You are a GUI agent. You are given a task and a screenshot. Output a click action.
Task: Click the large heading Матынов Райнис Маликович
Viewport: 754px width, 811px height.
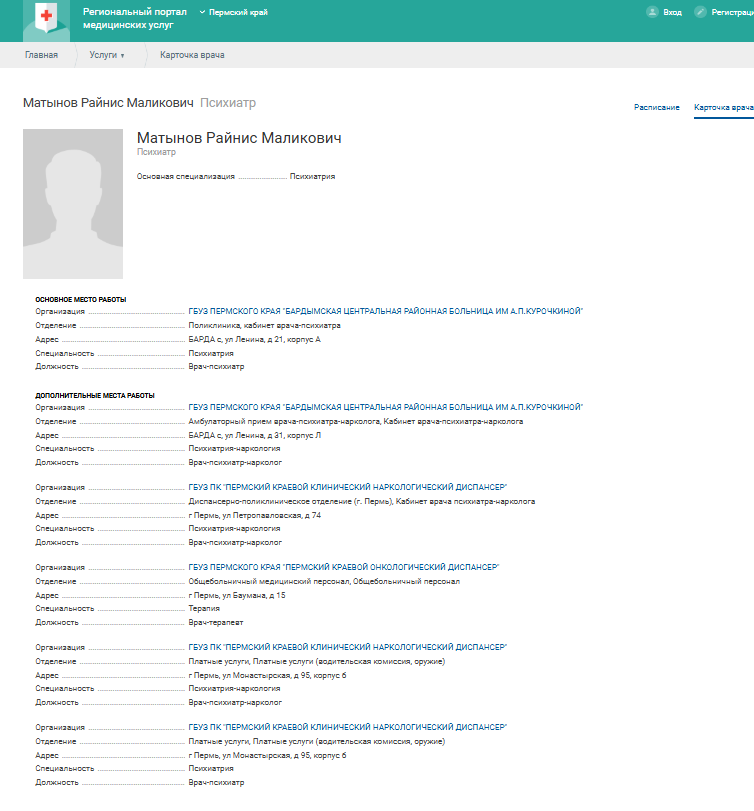pos(239,138)
